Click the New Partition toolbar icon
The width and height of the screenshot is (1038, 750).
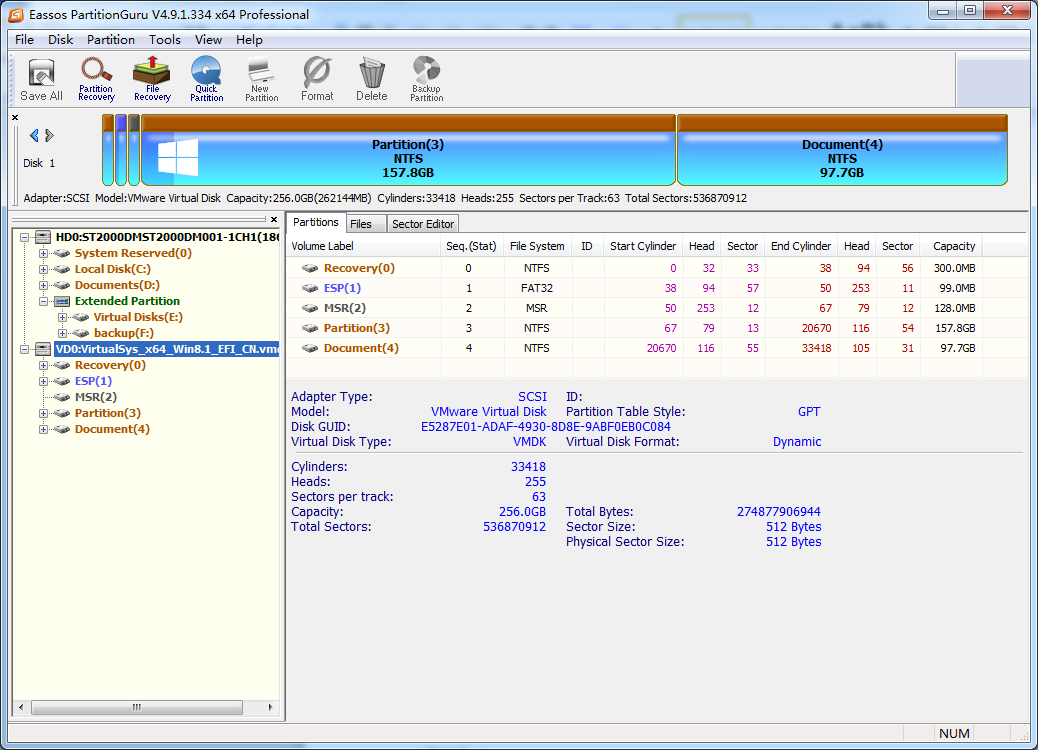(x=261, y=79)
